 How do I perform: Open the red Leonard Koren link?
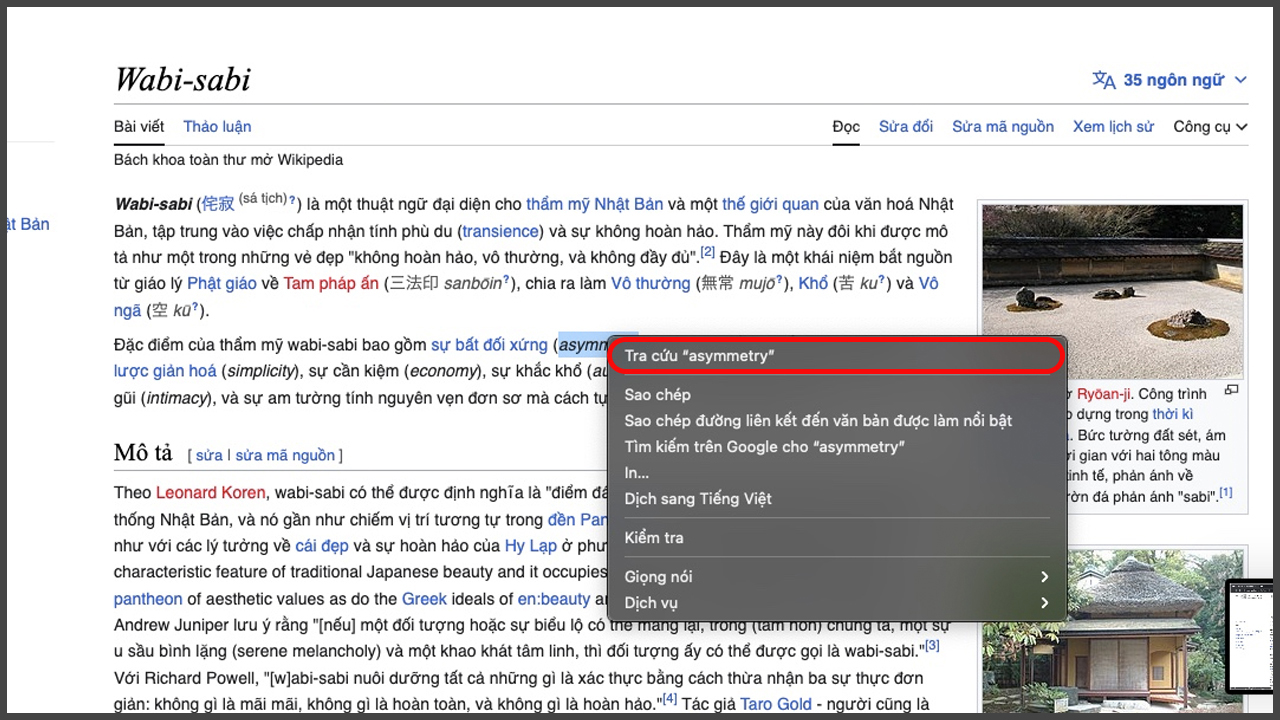[211, 492]
